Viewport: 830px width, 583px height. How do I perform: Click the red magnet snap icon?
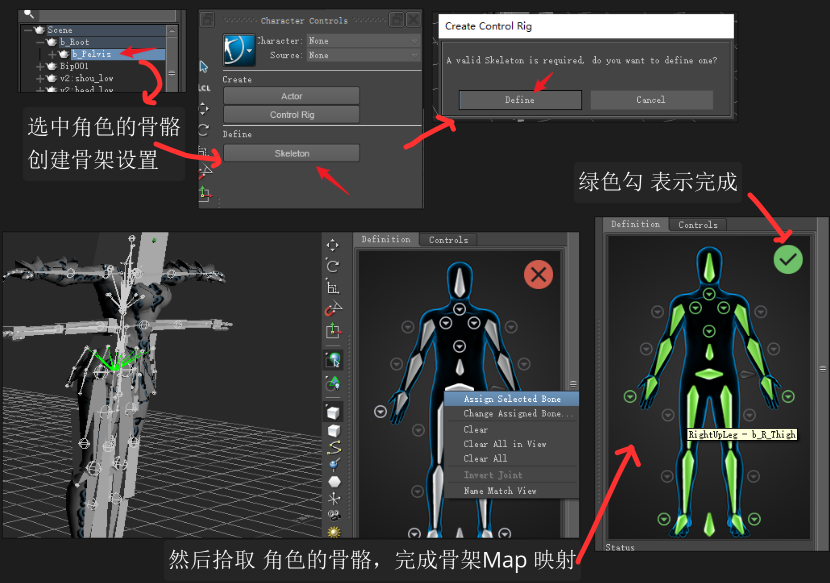[x=333, y=309]
